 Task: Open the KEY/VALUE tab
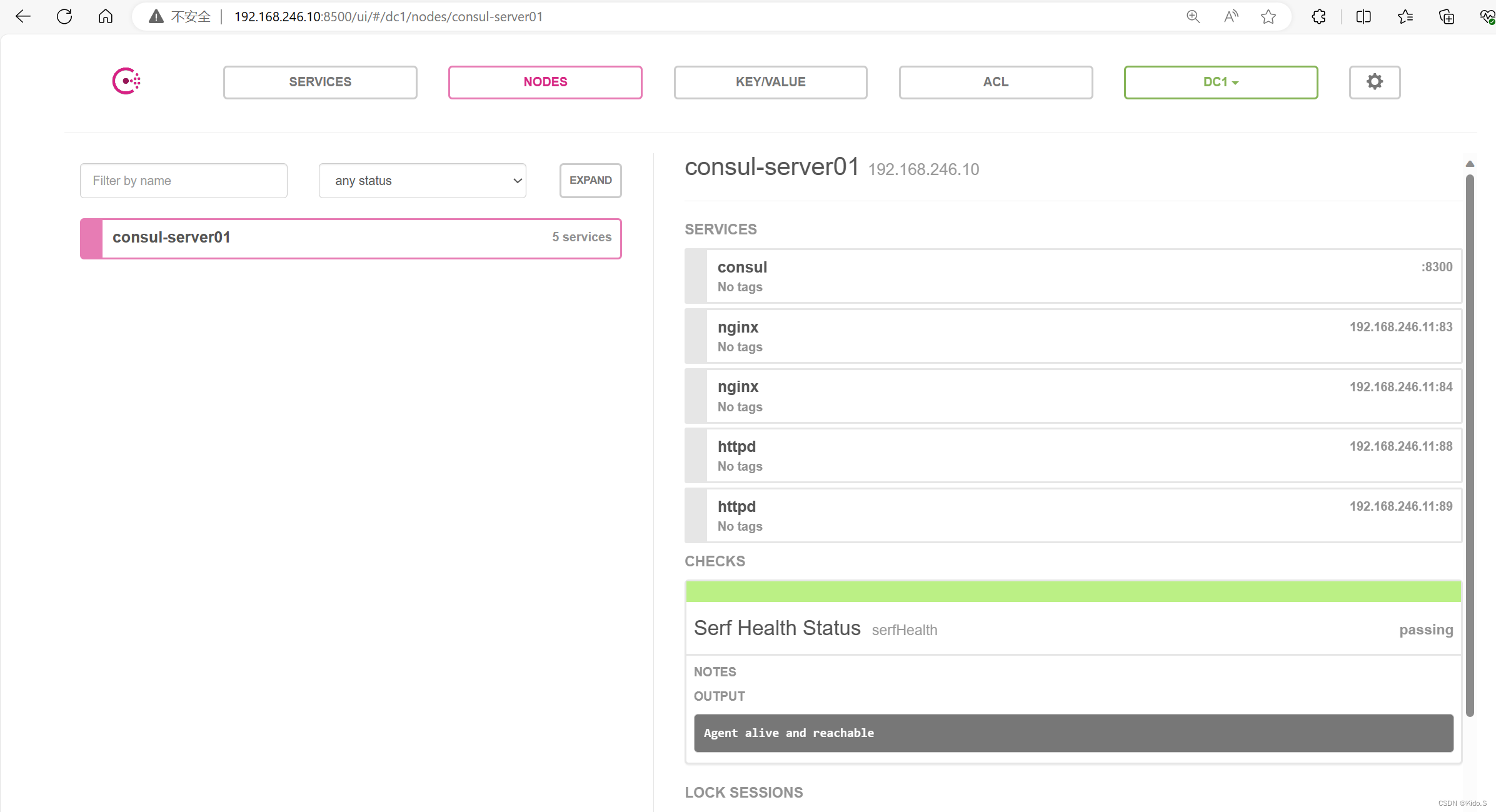[770, 82]
